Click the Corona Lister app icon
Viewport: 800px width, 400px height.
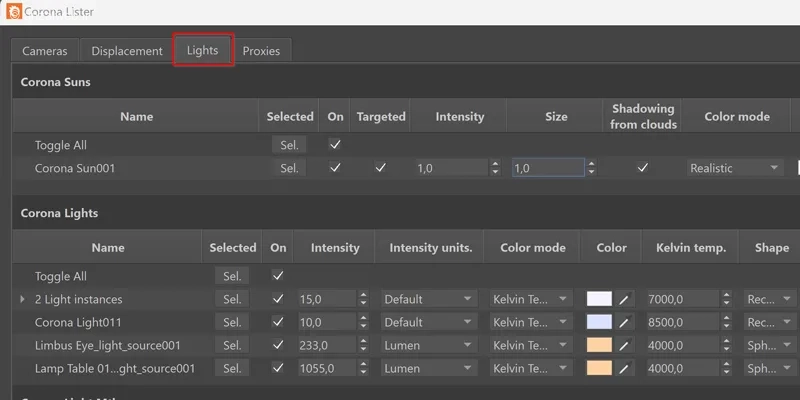pos(12,12)
